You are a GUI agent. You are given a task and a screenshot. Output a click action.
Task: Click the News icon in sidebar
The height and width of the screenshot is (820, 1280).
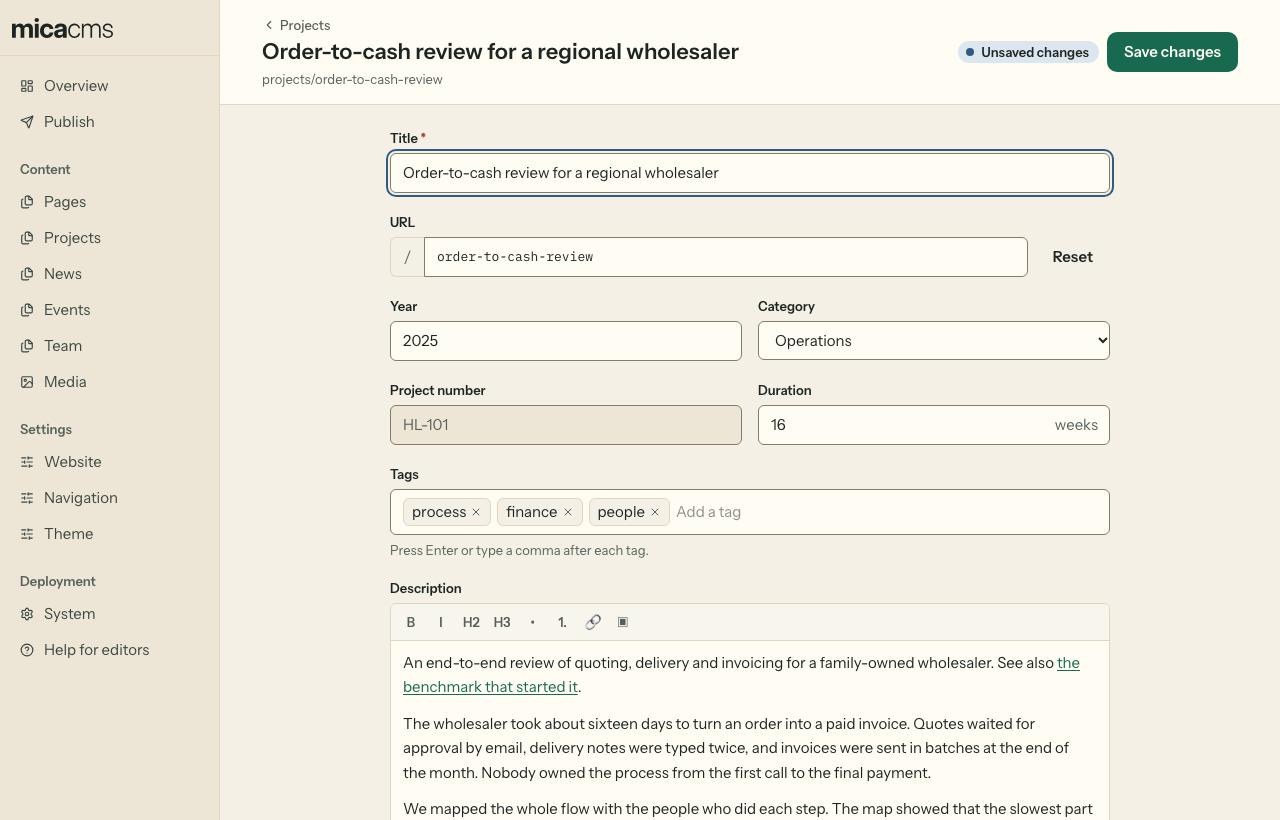(x=27, y=274)
